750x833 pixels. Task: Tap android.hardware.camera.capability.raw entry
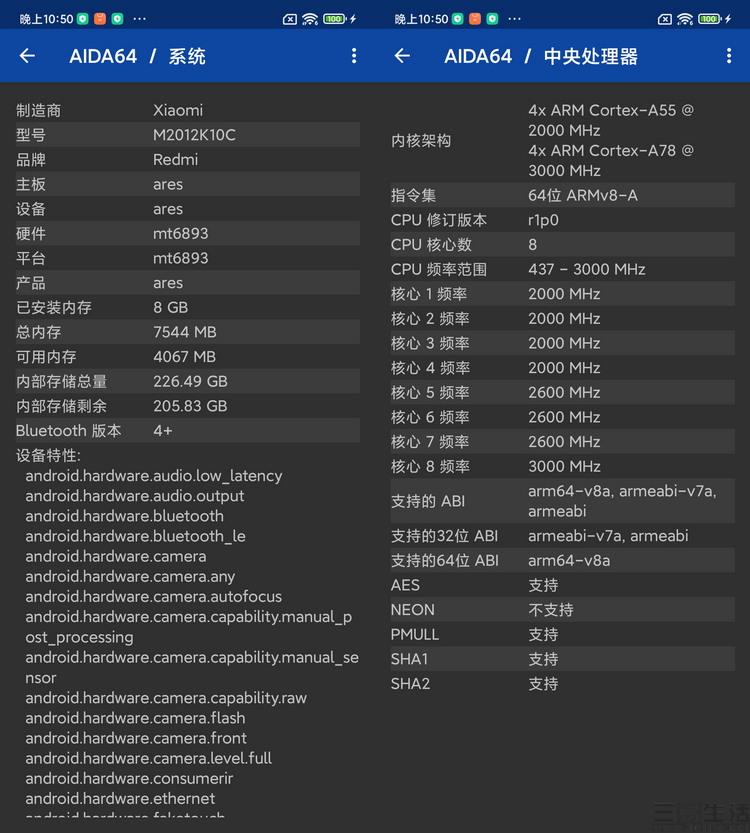pos(166,698)
